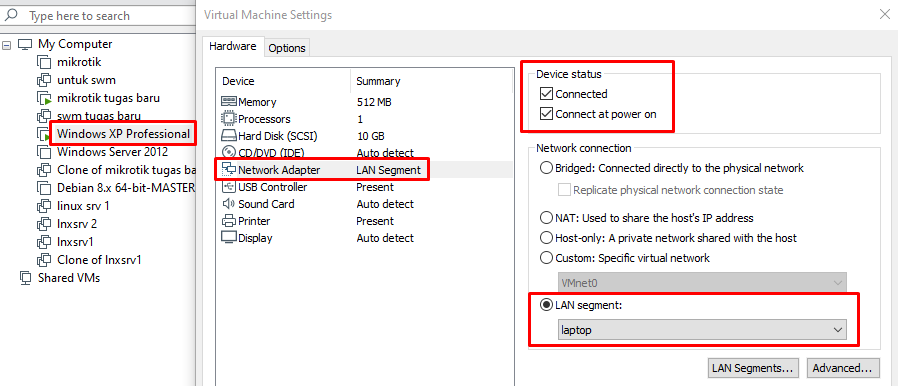Select the CD/DVD (IDE) drive icon
The width and height of the screenshot is (898, 386).
(x=229, y=153)
